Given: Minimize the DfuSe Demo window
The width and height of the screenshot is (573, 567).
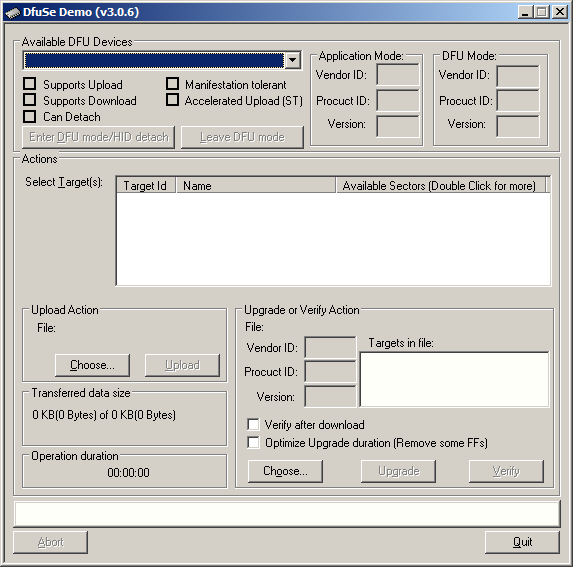Looking at the screenshot, I should click(525, 12).
